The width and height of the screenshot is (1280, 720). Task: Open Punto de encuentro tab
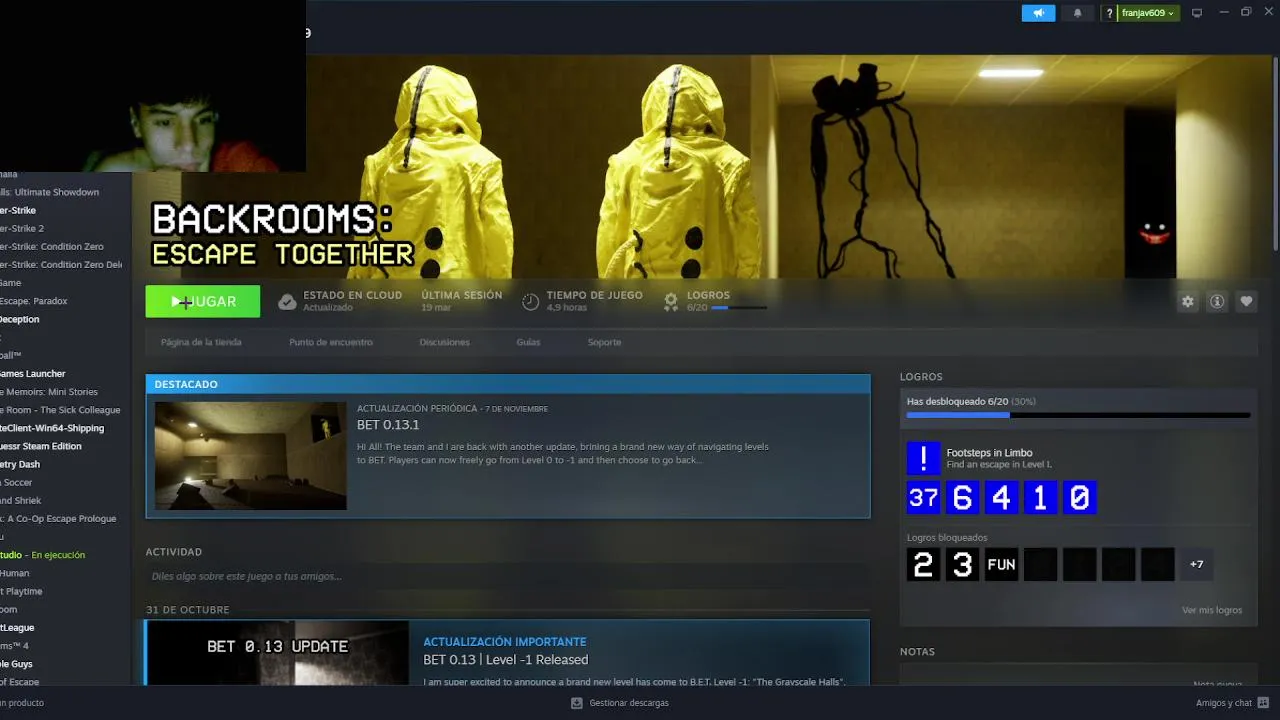point(331,342)
